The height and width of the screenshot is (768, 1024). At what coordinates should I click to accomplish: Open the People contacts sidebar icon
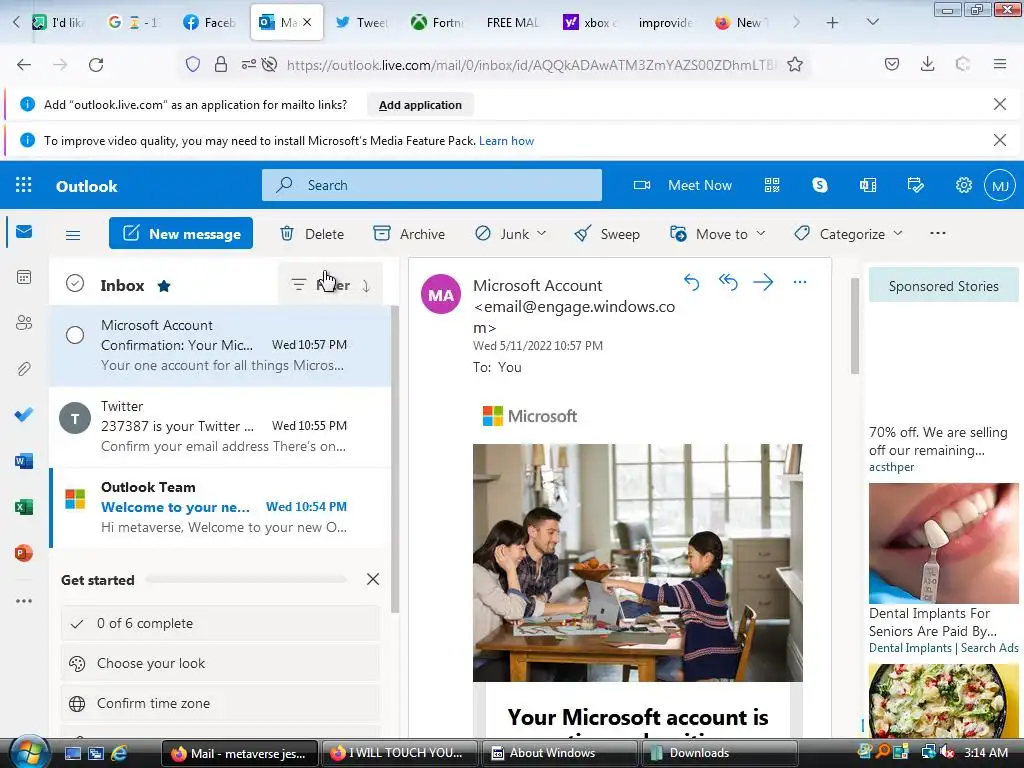coord(24,323)
